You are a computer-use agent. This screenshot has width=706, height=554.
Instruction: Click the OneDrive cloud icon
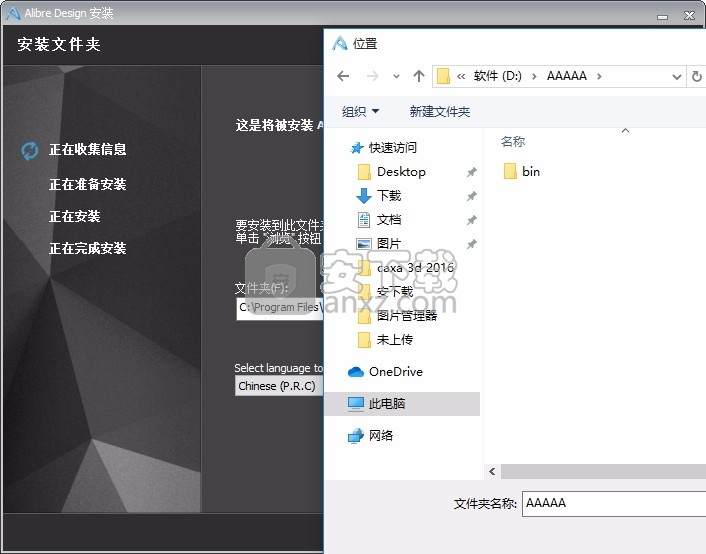(356, 372)
